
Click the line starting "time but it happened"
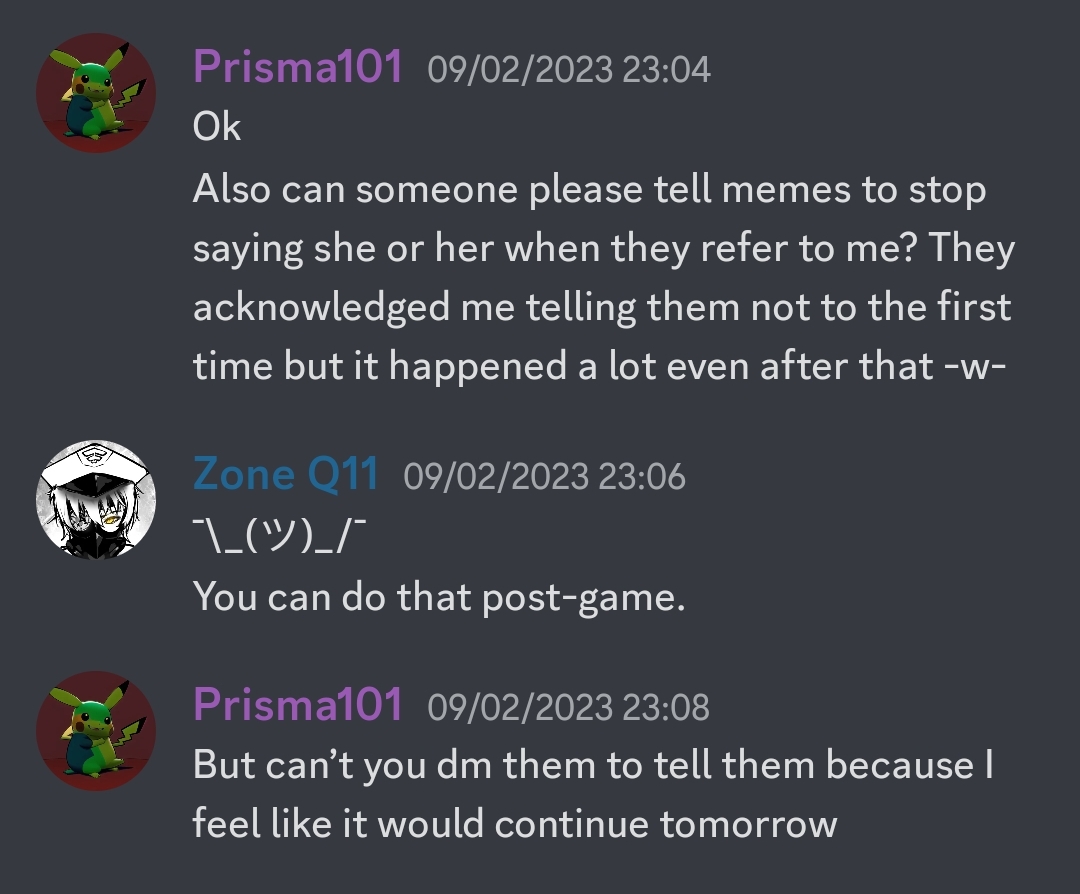599,366
